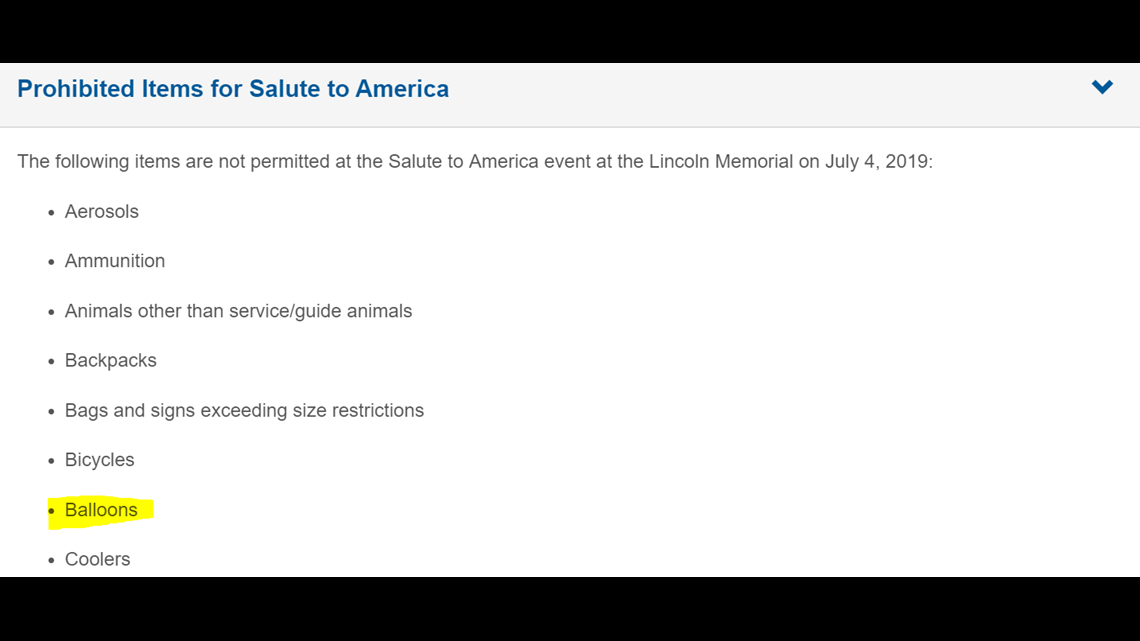Click the bullet beside Animals entry

(x=51, y=313)
